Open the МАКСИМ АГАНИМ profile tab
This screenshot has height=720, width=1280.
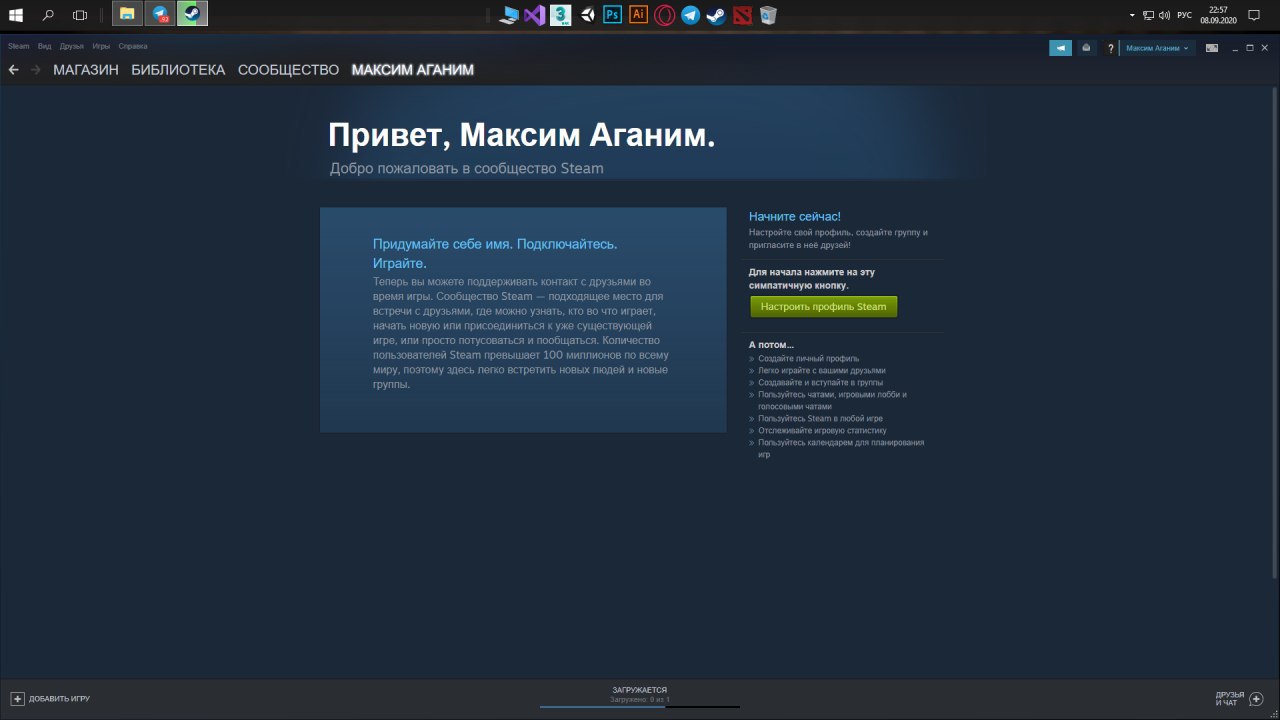click(413, 70)
